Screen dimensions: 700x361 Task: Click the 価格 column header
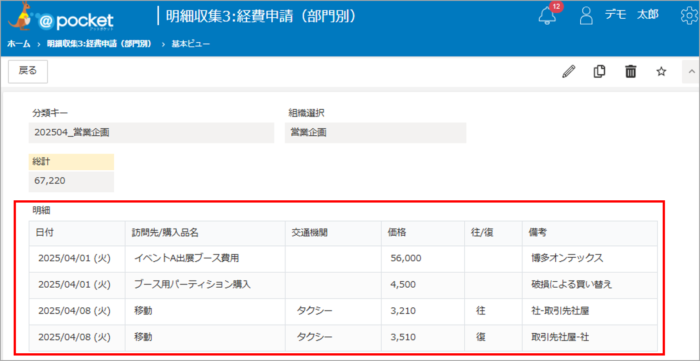423,233
